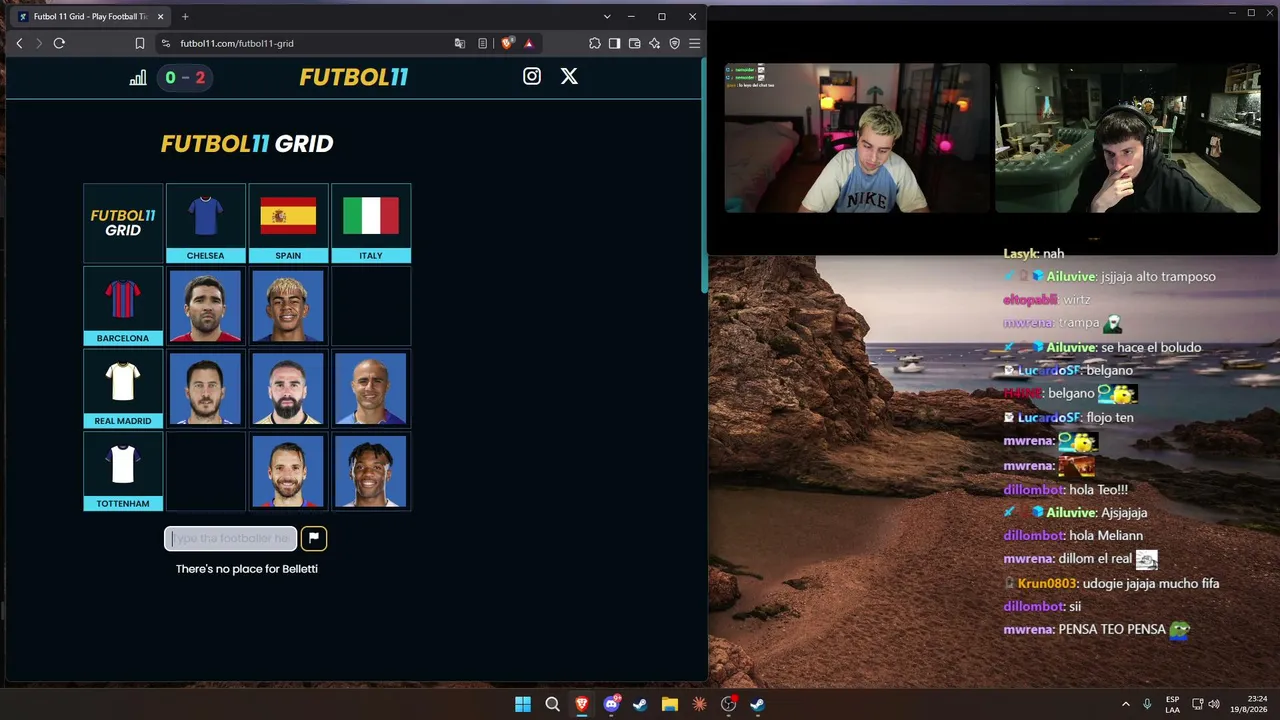Open the browser main menu

click(695, 43)
